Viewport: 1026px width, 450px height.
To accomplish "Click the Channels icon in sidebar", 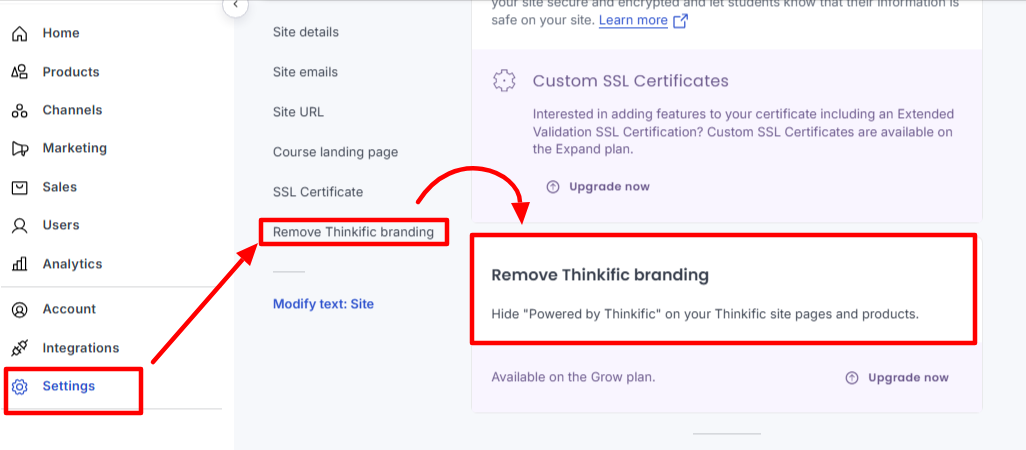I will [x=19, y=110].
